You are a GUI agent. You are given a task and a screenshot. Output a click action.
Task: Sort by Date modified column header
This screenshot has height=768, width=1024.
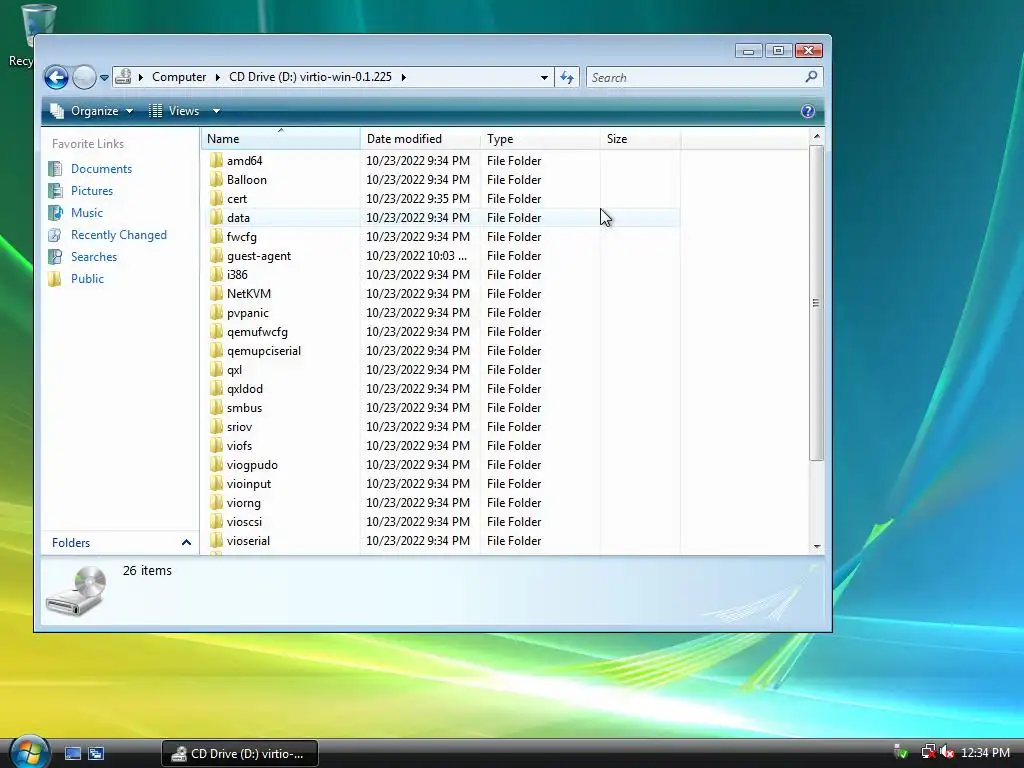420,138
